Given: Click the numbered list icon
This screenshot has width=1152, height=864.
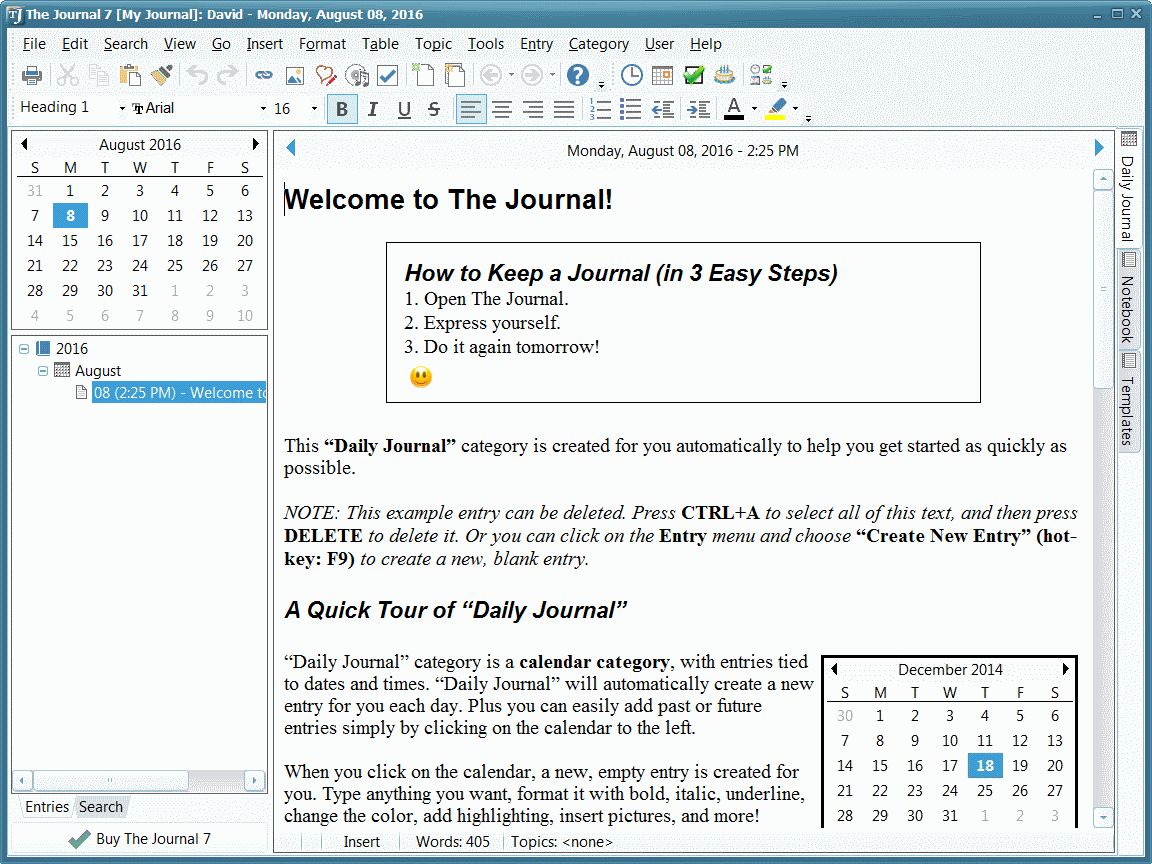Looking at the screenshot, I should point(600,109).
